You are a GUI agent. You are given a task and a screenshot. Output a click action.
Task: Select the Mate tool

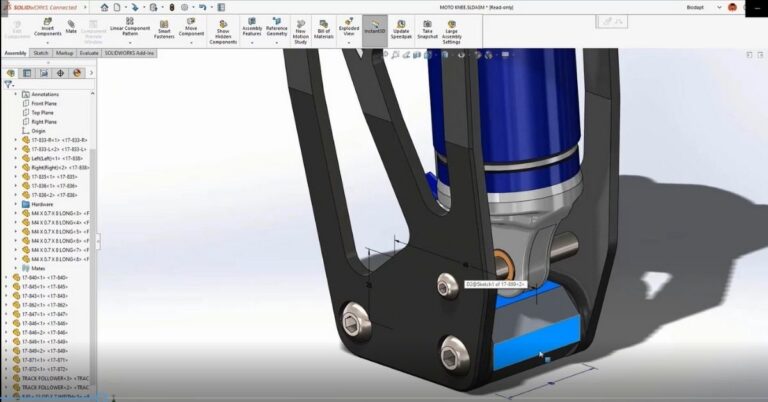click(71, 26)
